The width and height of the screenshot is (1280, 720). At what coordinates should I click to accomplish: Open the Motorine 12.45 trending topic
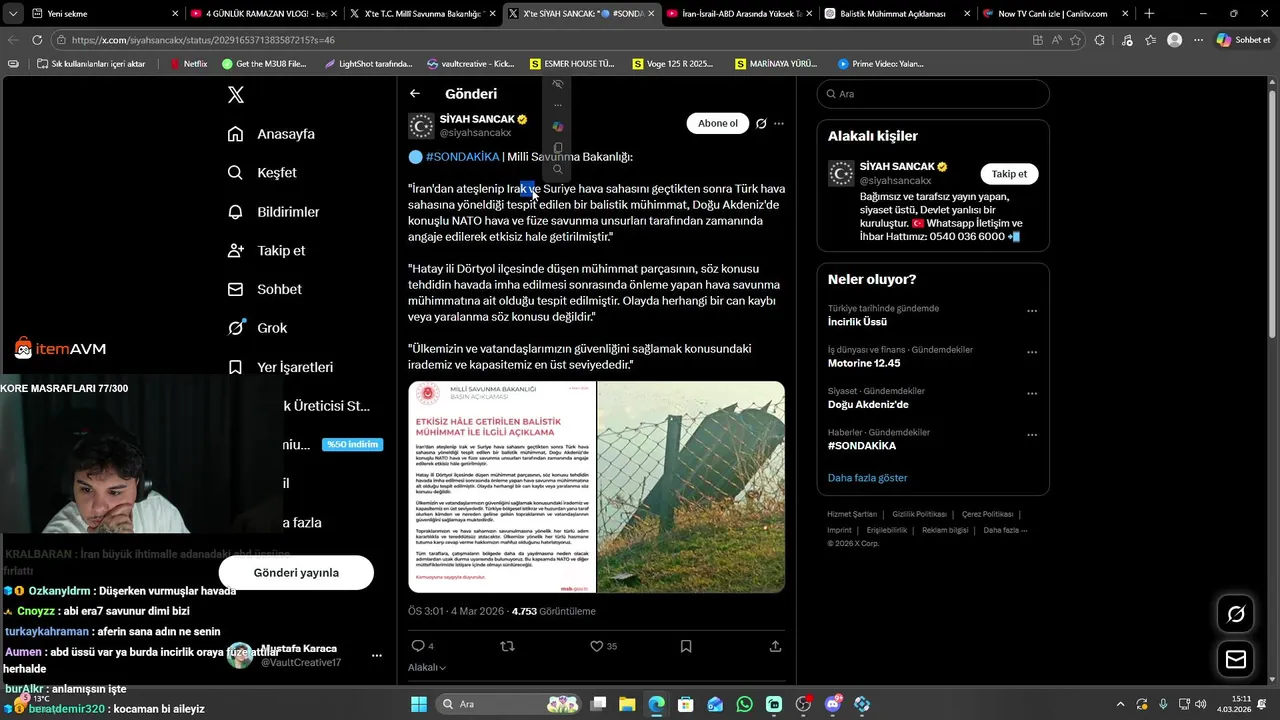click(x=864, y=363)
